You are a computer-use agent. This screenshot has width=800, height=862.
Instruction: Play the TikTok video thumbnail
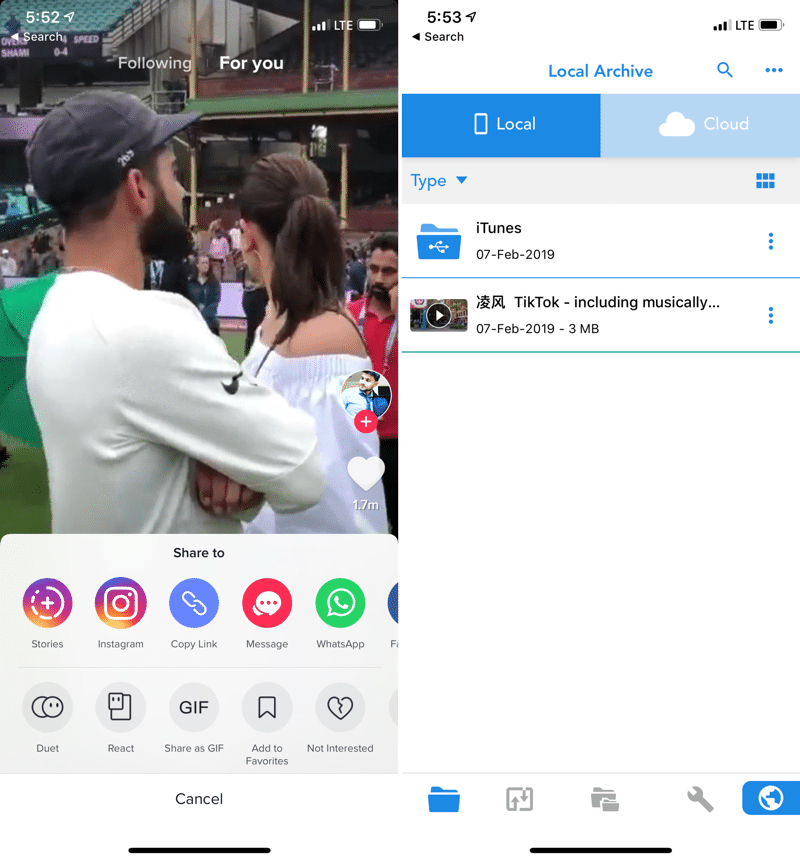pyautogui.click(x=439, y=315)
